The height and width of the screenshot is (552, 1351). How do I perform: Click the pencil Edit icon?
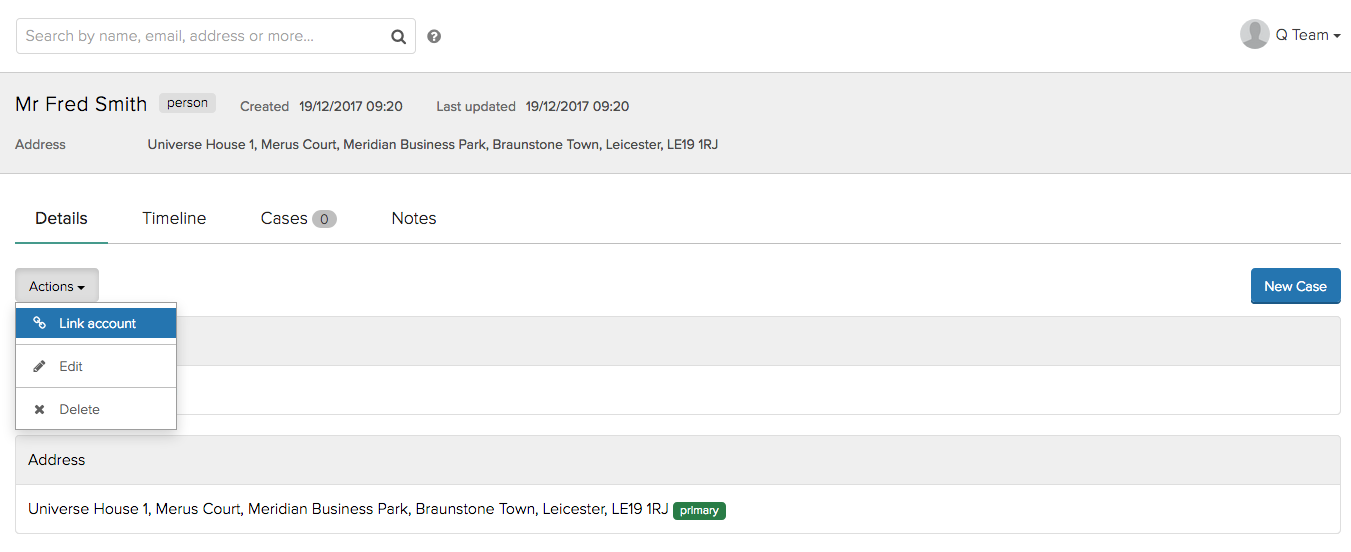pyautogui.click(x=40, y=366)
